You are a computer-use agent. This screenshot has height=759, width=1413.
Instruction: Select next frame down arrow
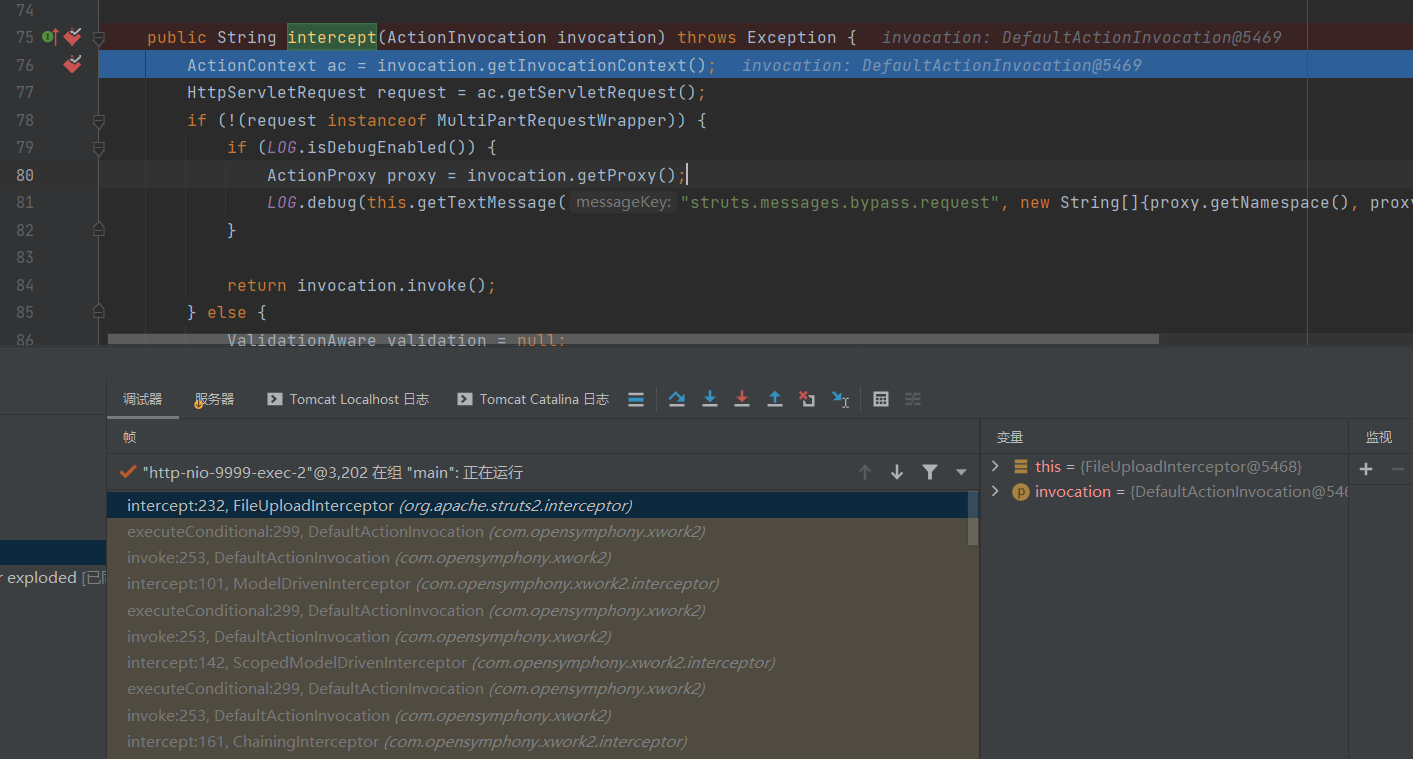[897, 472]
